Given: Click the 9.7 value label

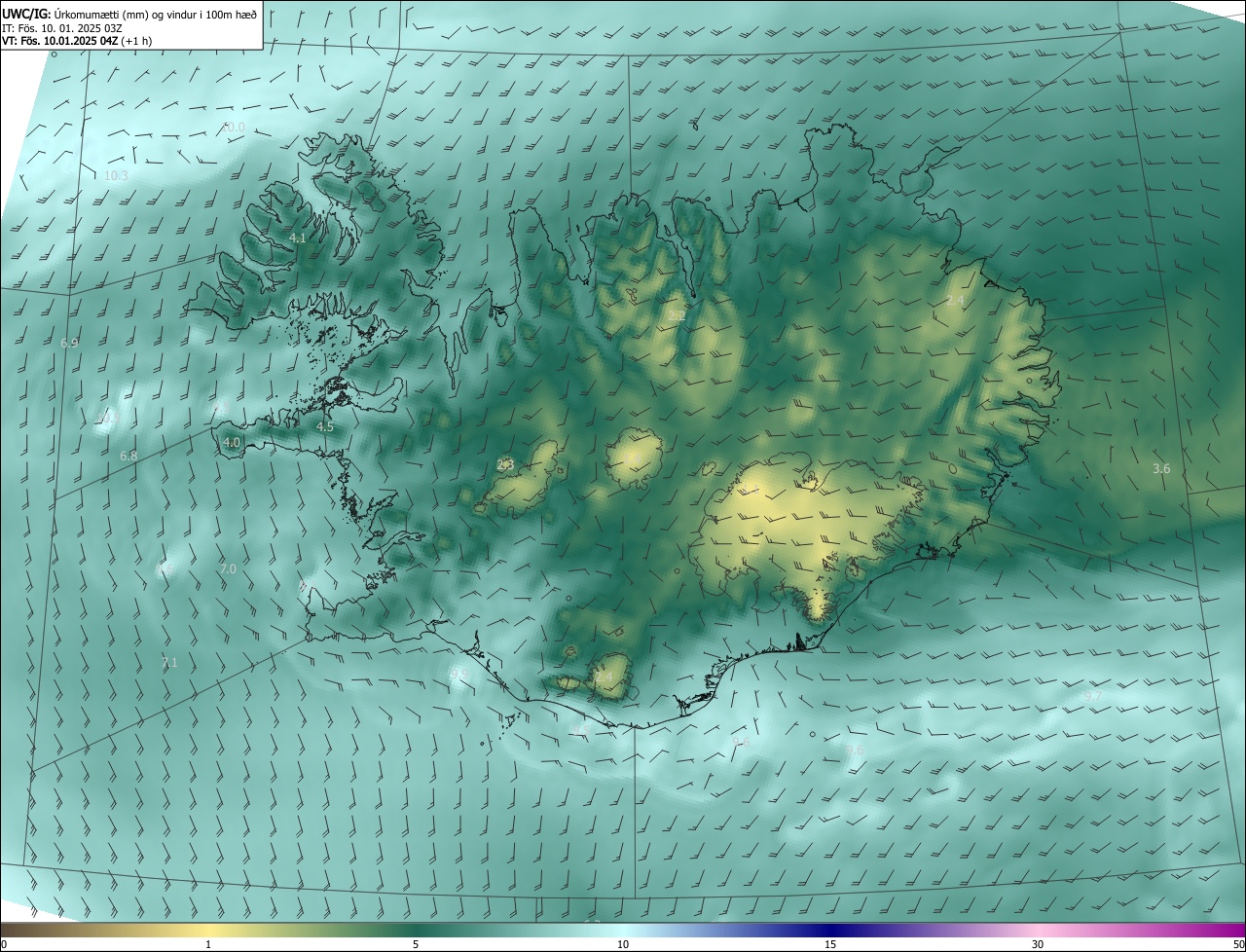Looking at the screenshot, I should pos(1092,696).
